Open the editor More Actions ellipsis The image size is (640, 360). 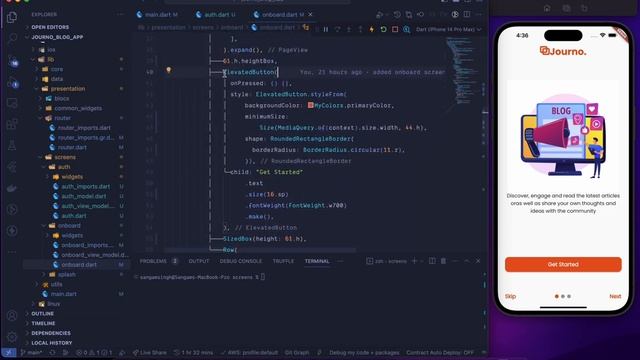(478, 14)
